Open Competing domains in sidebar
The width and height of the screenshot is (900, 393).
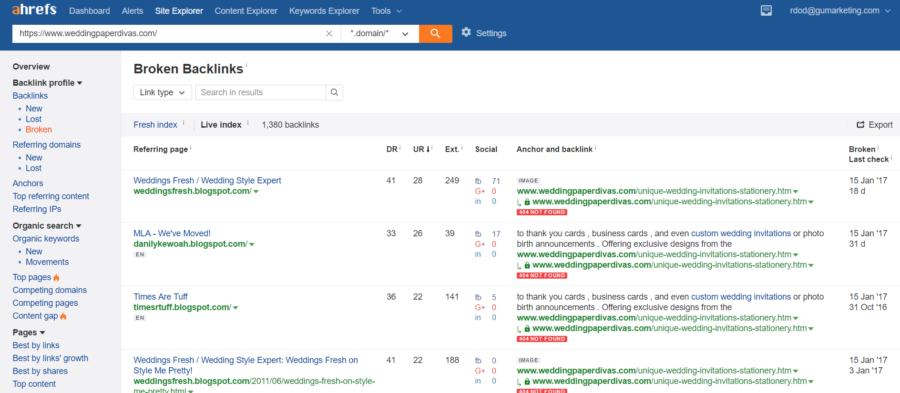pyautogui.click(x=50, y=290)
